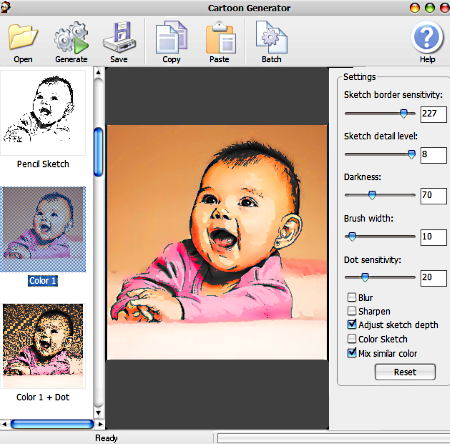Click the baby cartoon preview image
Screen dimensions: 450x444
click(217, 242)
